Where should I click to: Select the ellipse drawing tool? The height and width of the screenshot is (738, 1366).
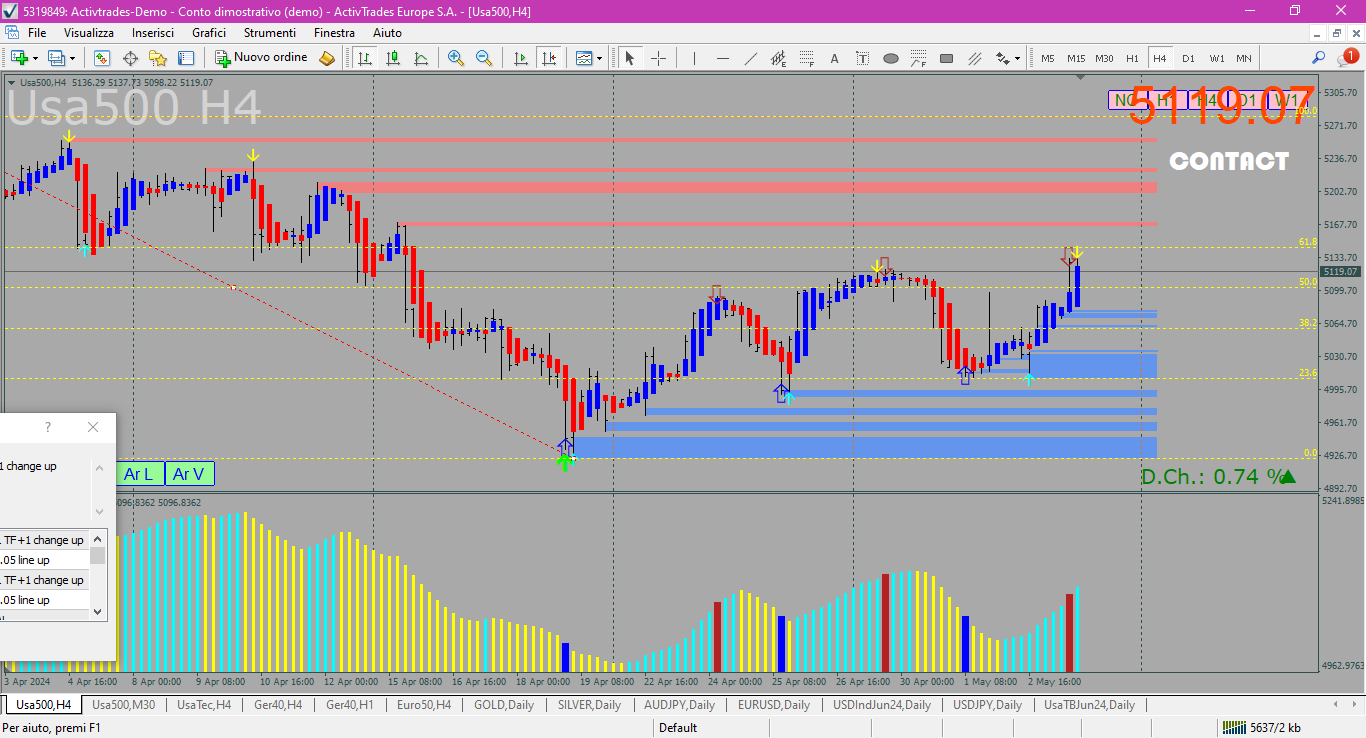pyautogui.click(x=891, y=58)
